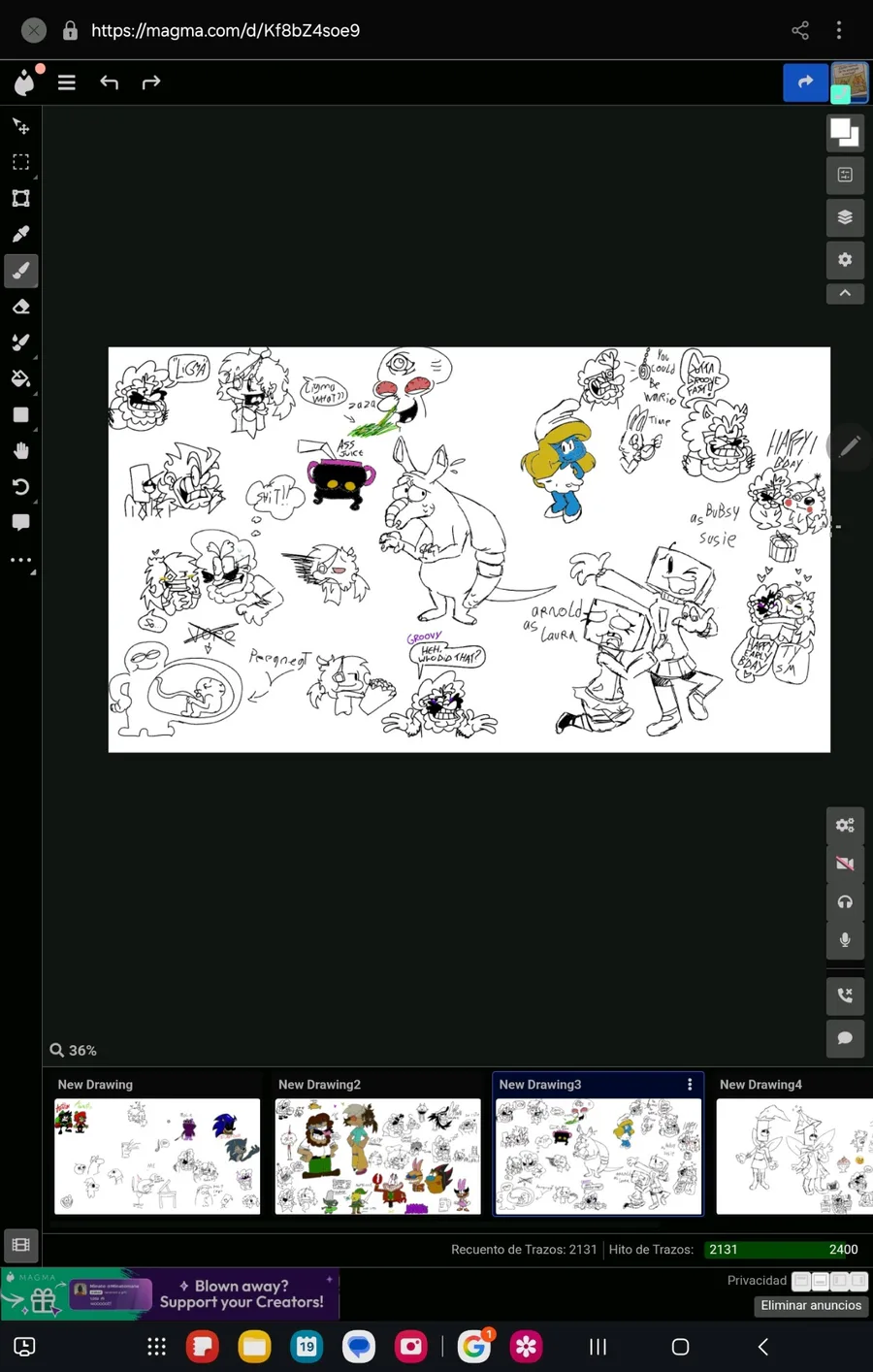873x1372 pixels.
Task: Open the brush settings sliders panel
Action: coord(845,175)
